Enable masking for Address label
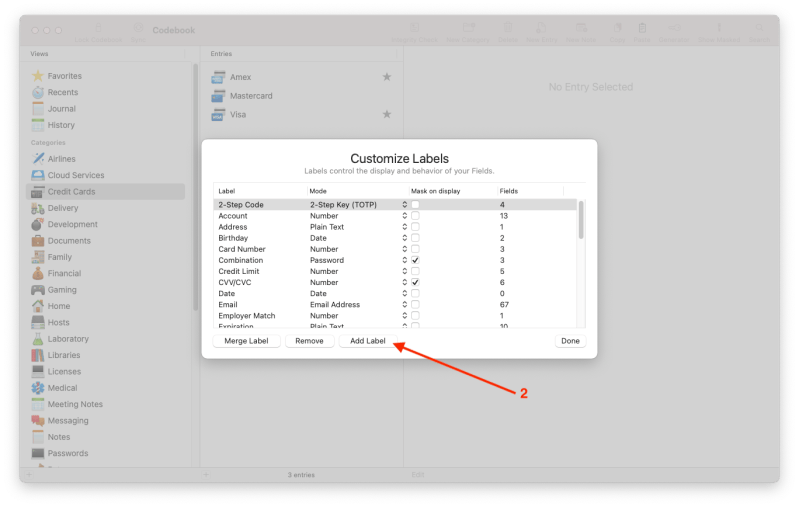Screen dimensions: 799x507 pyautogui.click(x=415, y=227)
